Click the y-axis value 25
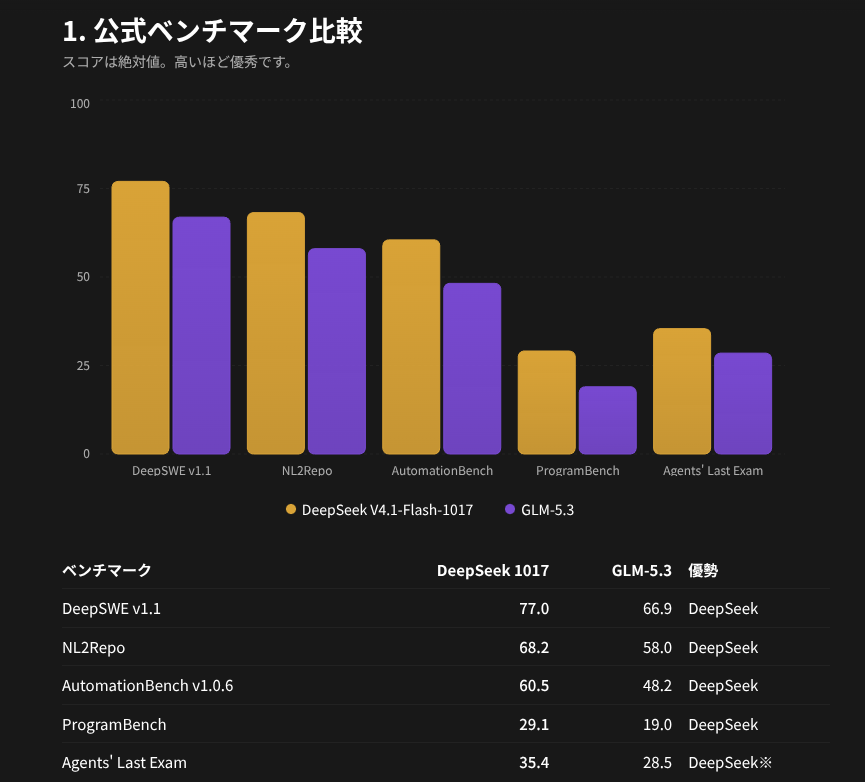 [83, 366]
